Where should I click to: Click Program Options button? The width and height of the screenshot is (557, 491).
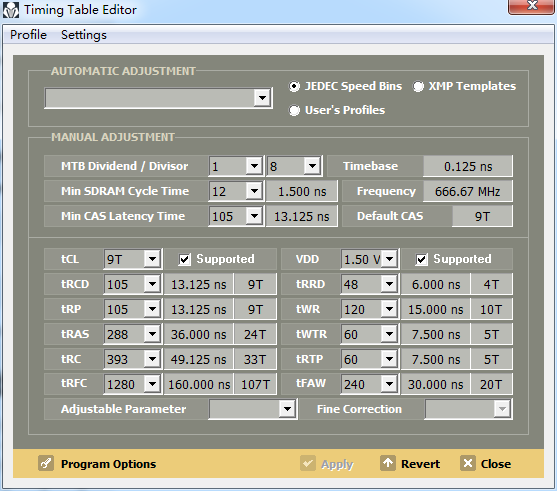97,464
